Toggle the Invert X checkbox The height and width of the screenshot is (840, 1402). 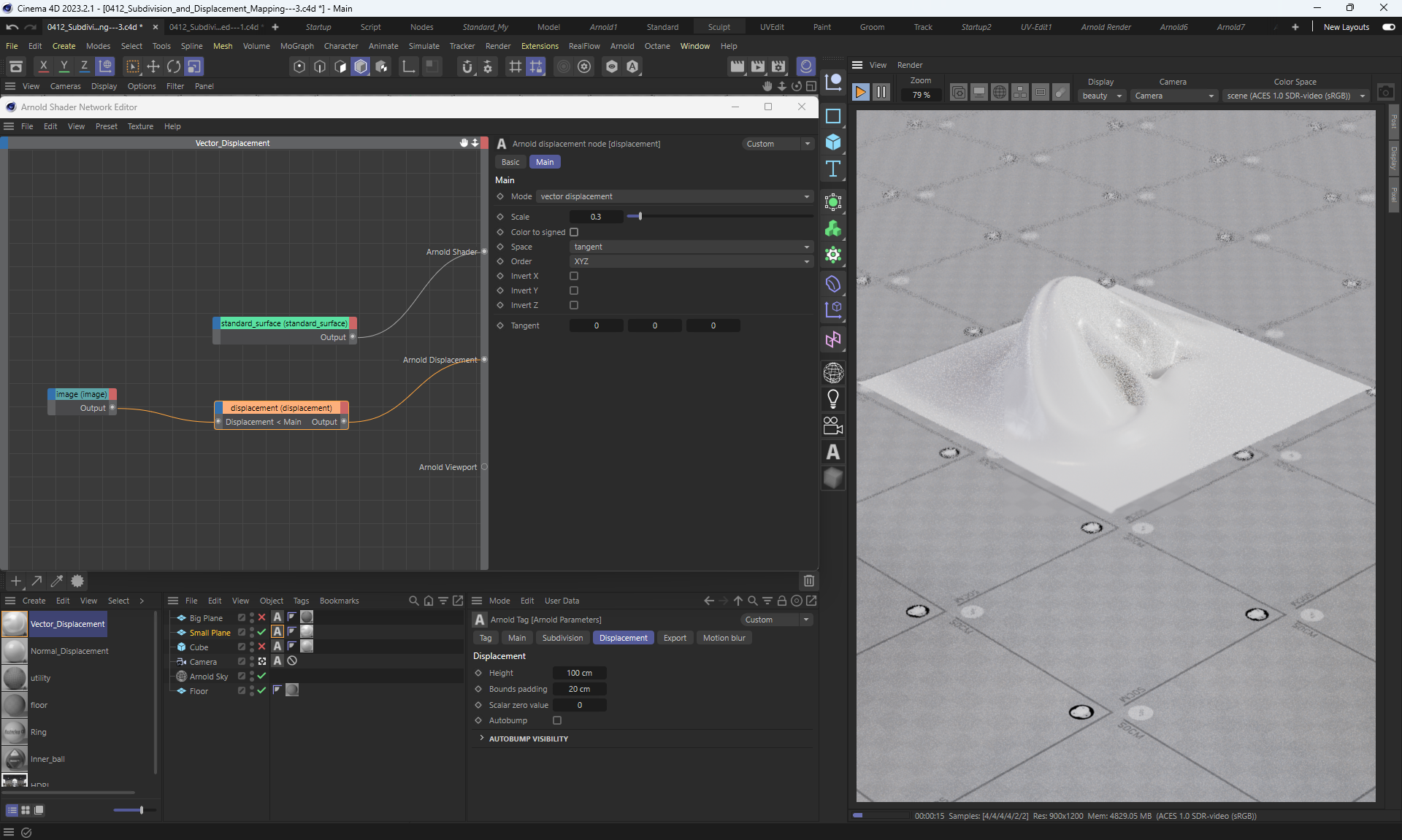pyautogui.click(x=574, y=276)
